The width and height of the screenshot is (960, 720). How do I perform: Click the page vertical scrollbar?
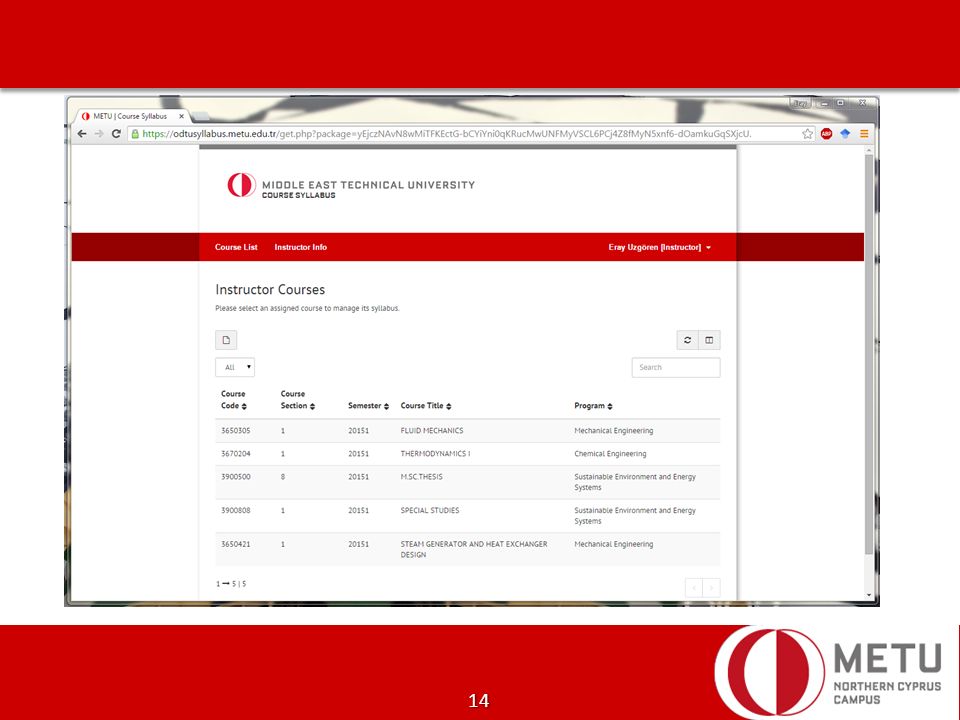click(x=869, y=355)
